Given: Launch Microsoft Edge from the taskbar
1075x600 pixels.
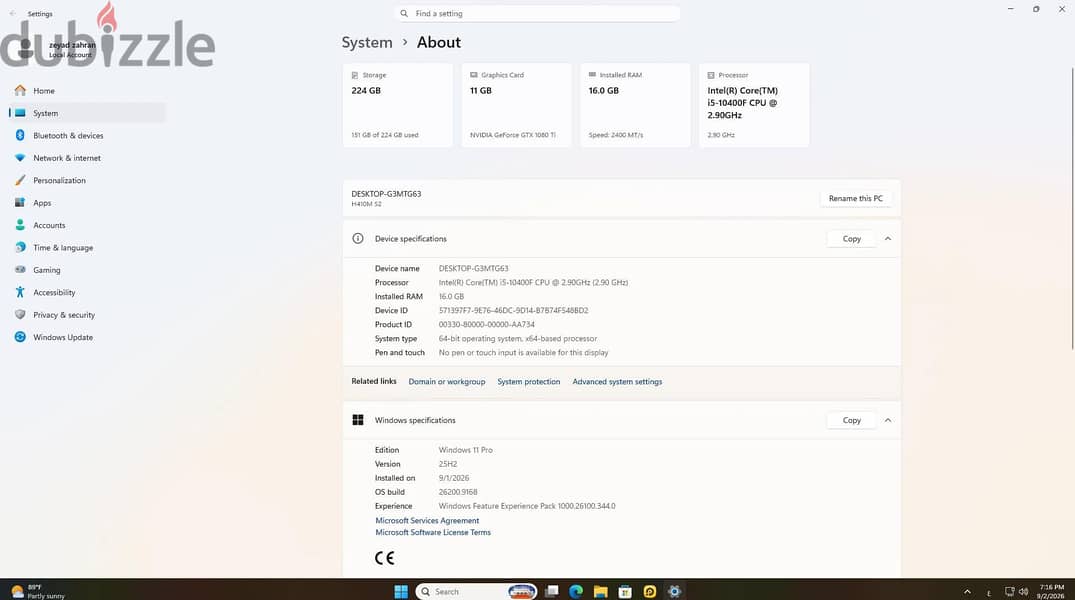Looking at the screenshot, I should click(576, 591).
